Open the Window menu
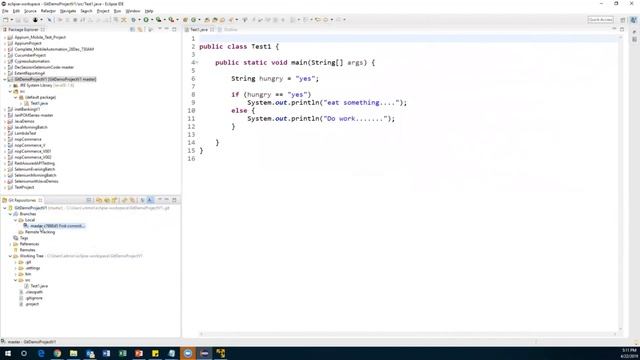 click(x=133, y=11)
